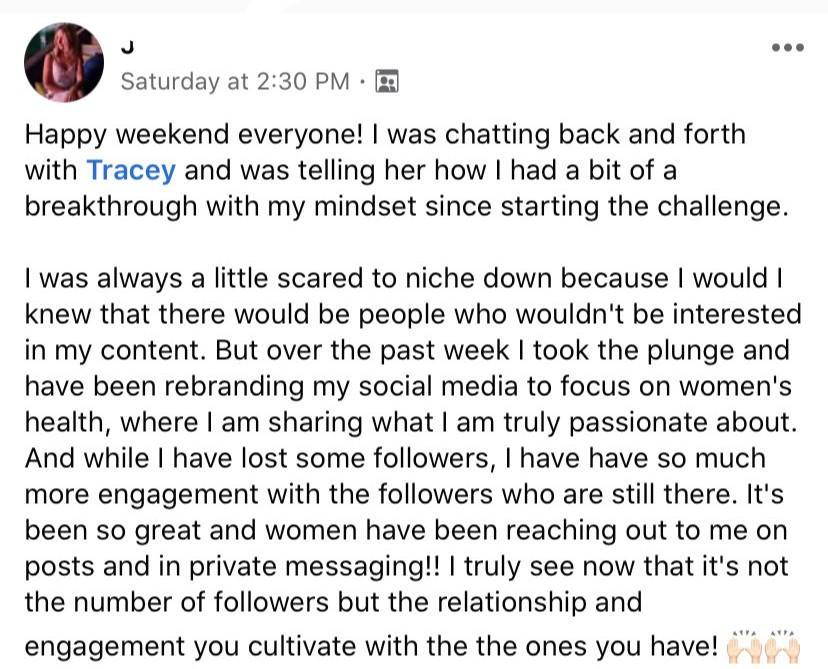This screenshot has width=828, height=669.
Task: Open the "Saturday at 2:30 PM" timestamp
Action: pos(235,81)
